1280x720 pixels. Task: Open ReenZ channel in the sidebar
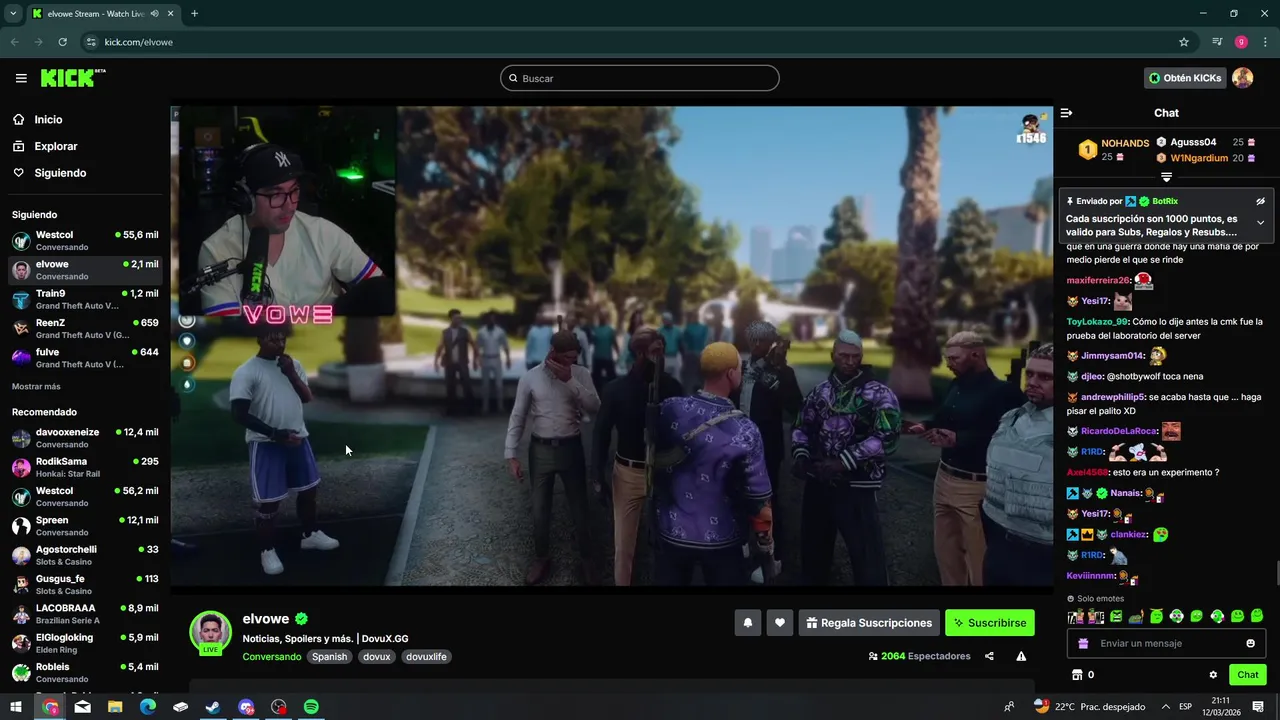[85, 329]
